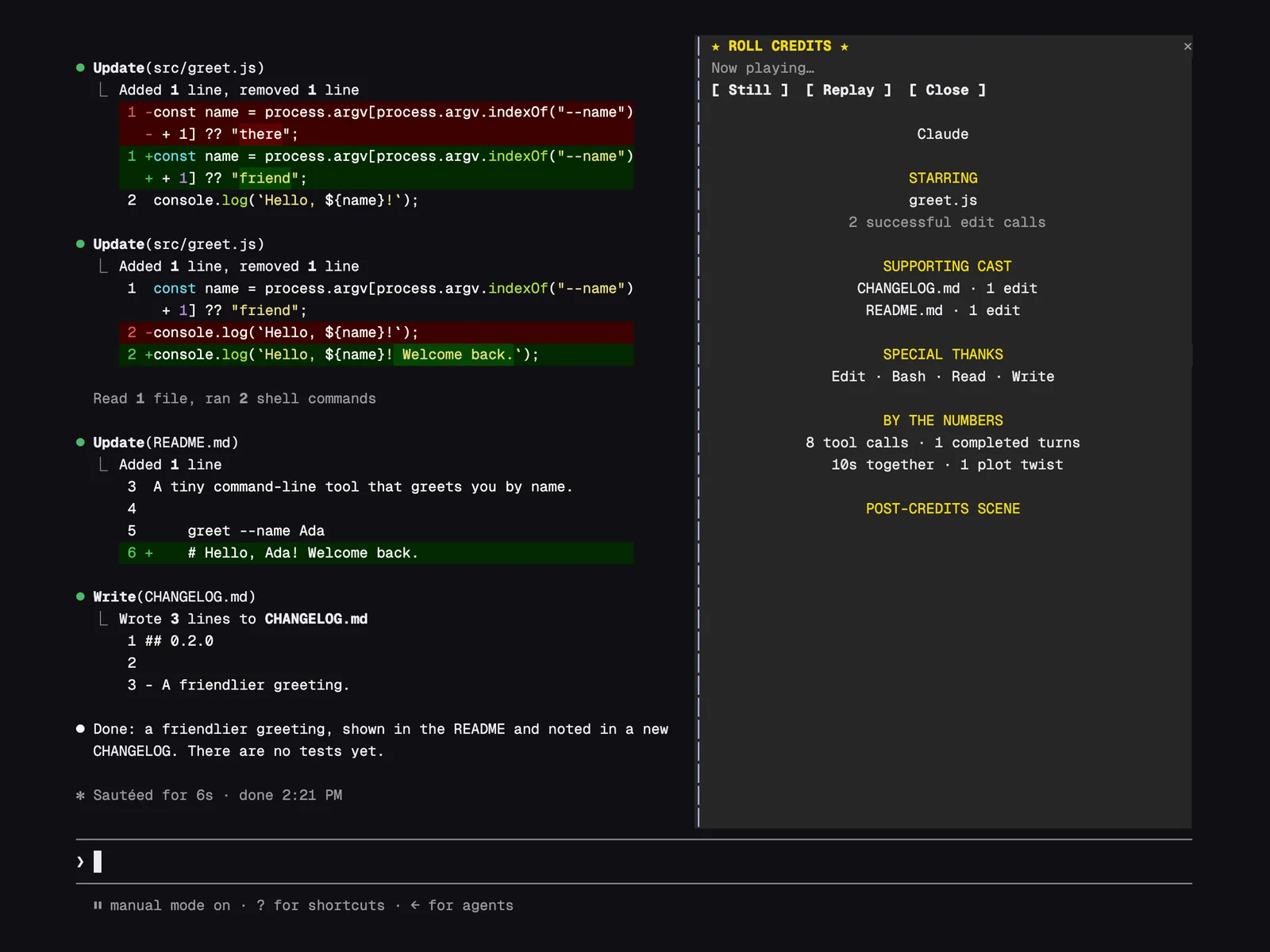Image resolution: width=1270 pixels, height=952 pixels.
Task: Click 8 tool calls · 1 completed turns
Action: coord(943,443)
